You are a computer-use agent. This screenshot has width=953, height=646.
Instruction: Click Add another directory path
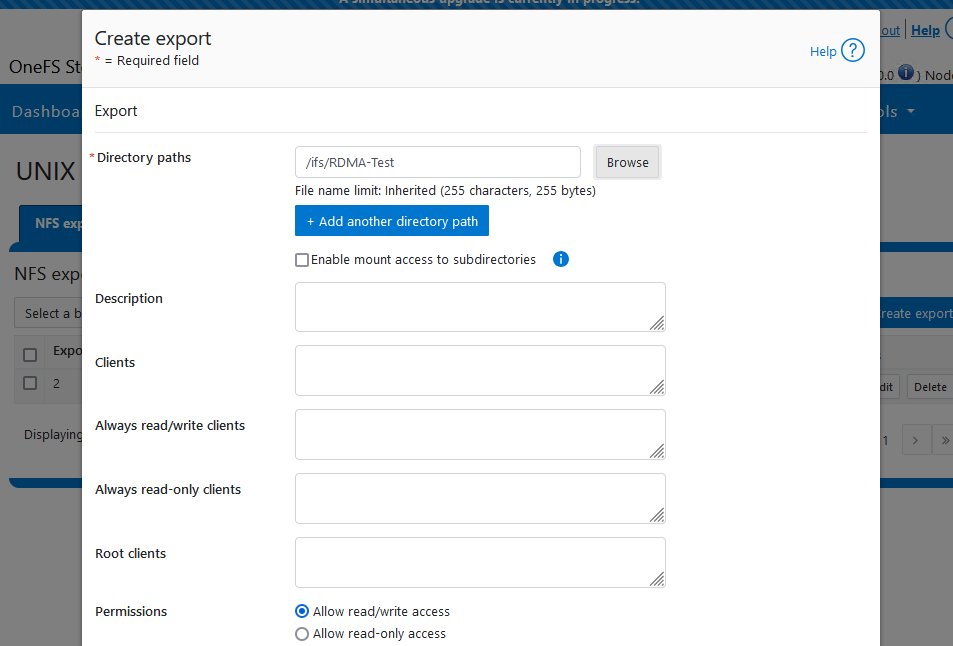tap(391, 221)
